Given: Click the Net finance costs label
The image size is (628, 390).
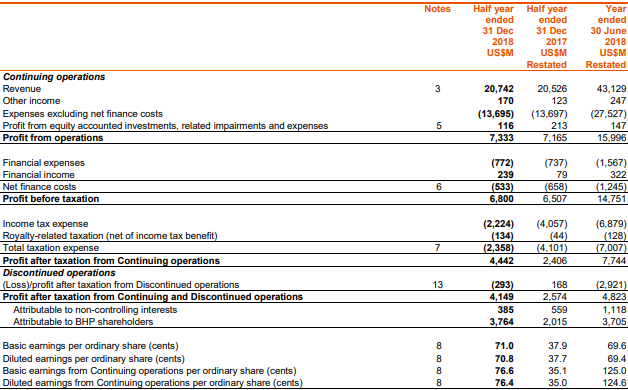Looking at the screenshot, I should [x=39, y=187].
